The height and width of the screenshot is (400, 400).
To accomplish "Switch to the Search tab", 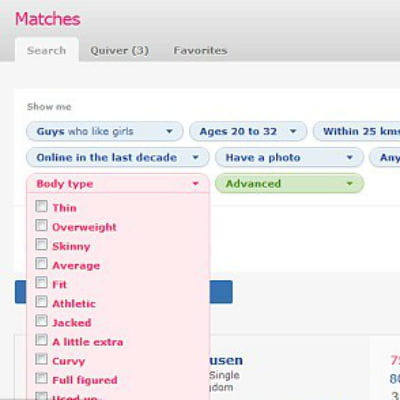I will pos(46,50).
